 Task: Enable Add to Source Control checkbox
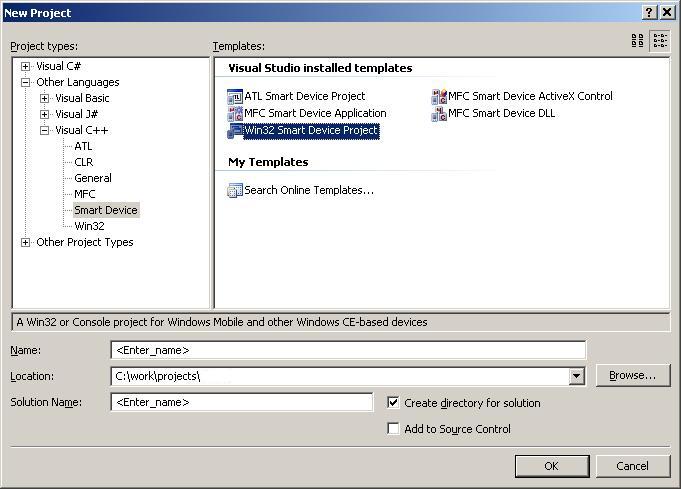(x=394, y=429)
